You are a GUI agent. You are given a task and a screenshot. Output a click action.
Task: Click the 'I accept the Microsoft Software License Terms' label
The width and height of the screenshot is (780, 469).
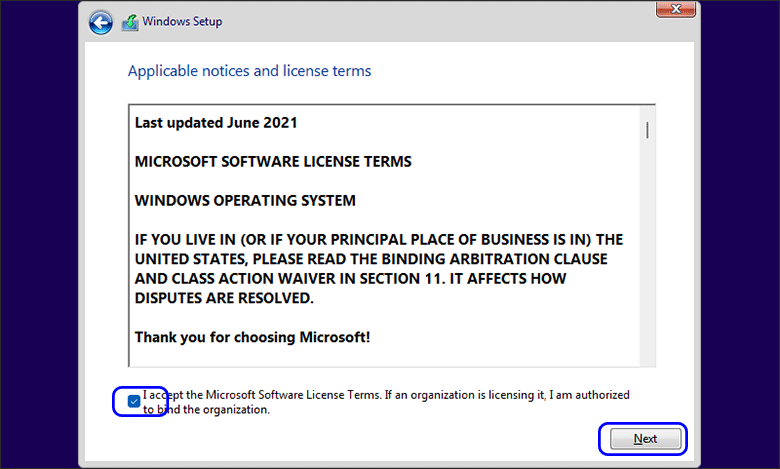pos(386,402)
